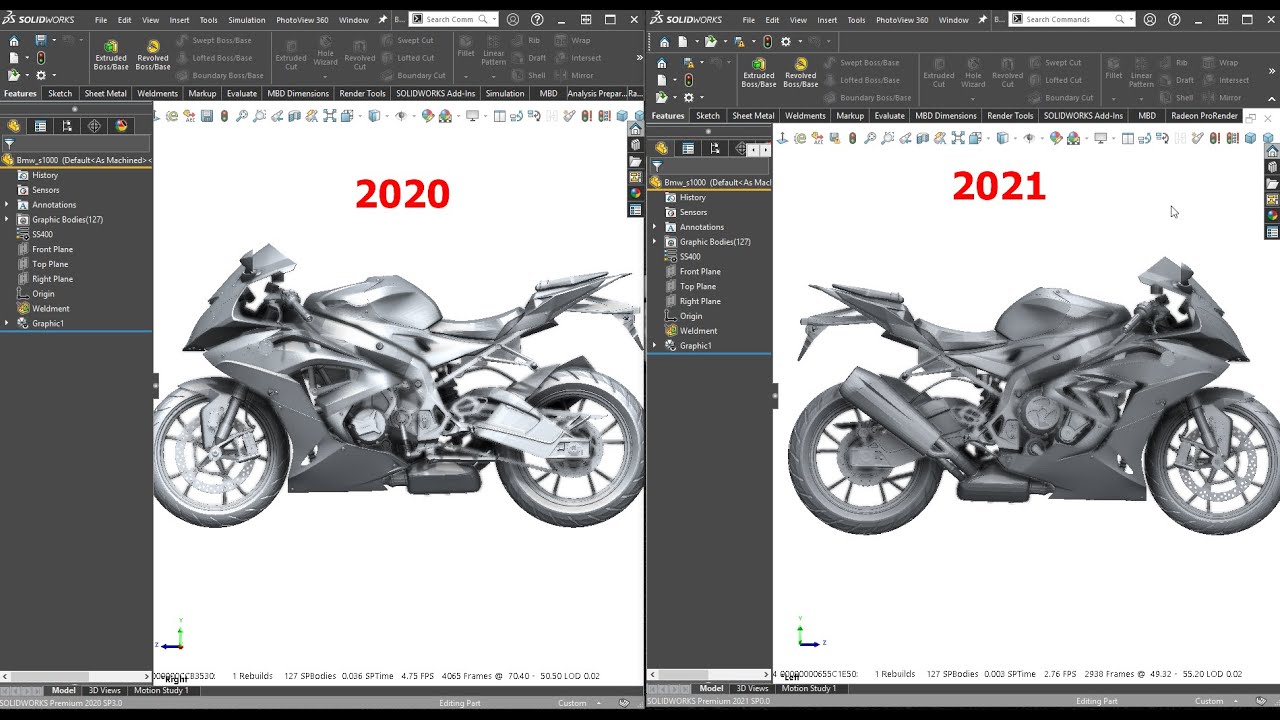1280x720 pixels.
Task: Open View Settings monitor dropdown in 2021 toolbar
Action: click(x=1113, y=138)
